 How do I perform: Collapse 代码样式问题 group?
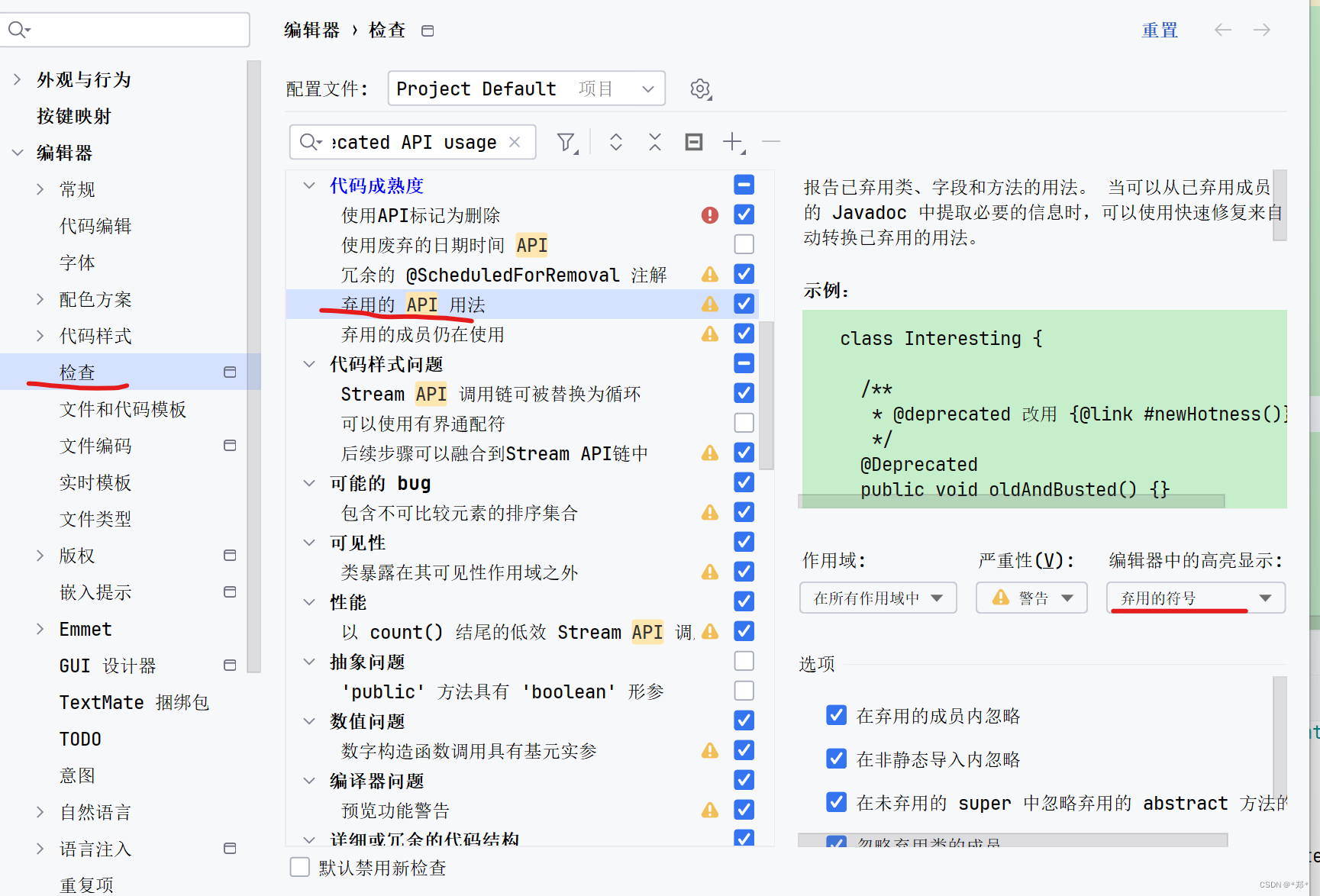pyautogui.click(x=309, y=364)
